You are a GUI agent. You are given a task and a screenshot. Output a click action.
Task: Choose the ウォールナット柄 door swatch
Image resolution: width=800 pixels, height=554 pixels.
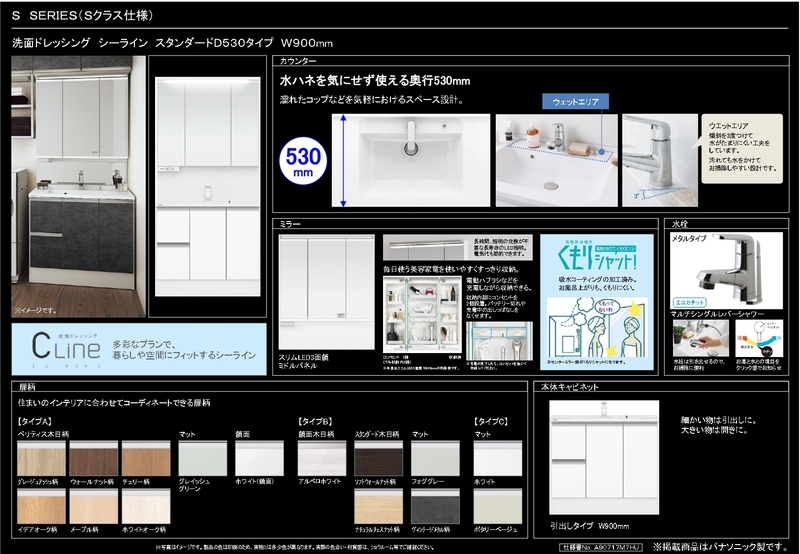[x=94, y=459]
